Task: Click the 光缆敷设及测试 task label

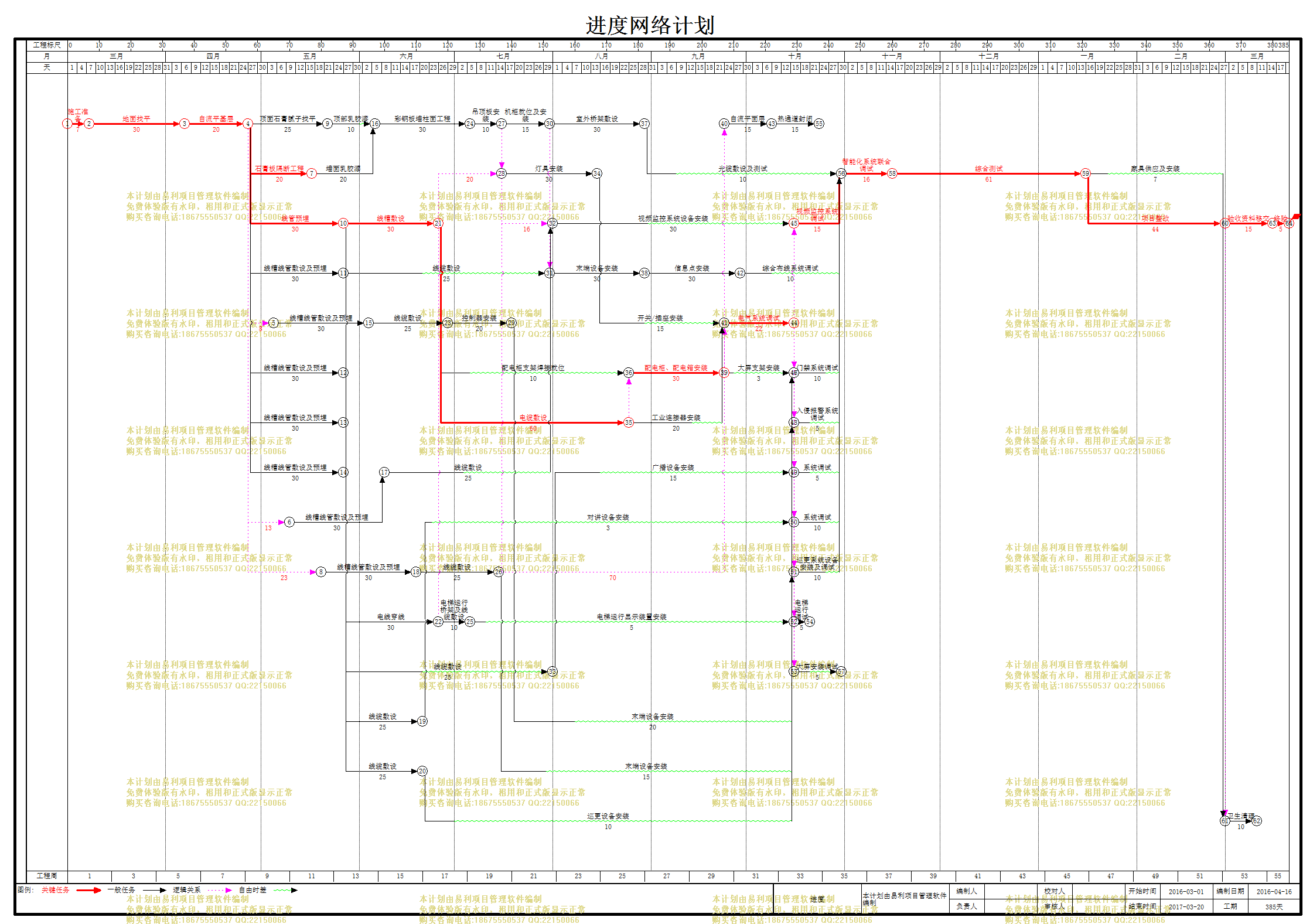Action: point(743,169)
